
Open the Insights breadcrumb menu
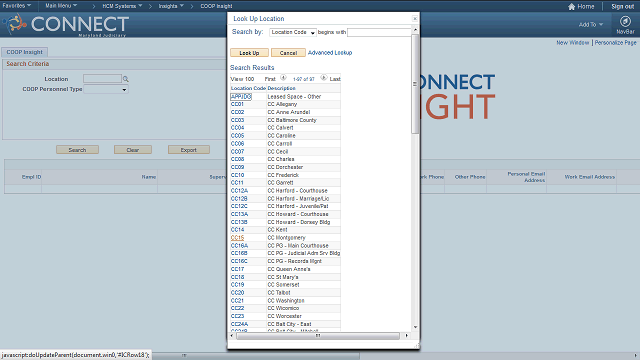click(x=171, y=6)
